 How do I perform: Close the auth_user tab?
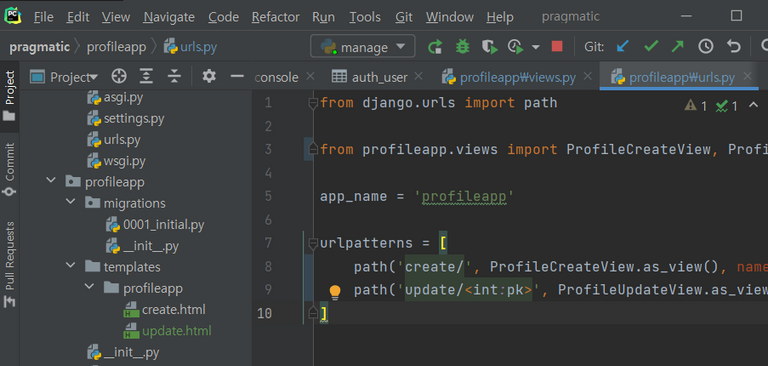pyautogui.click(x=418, y=76)
